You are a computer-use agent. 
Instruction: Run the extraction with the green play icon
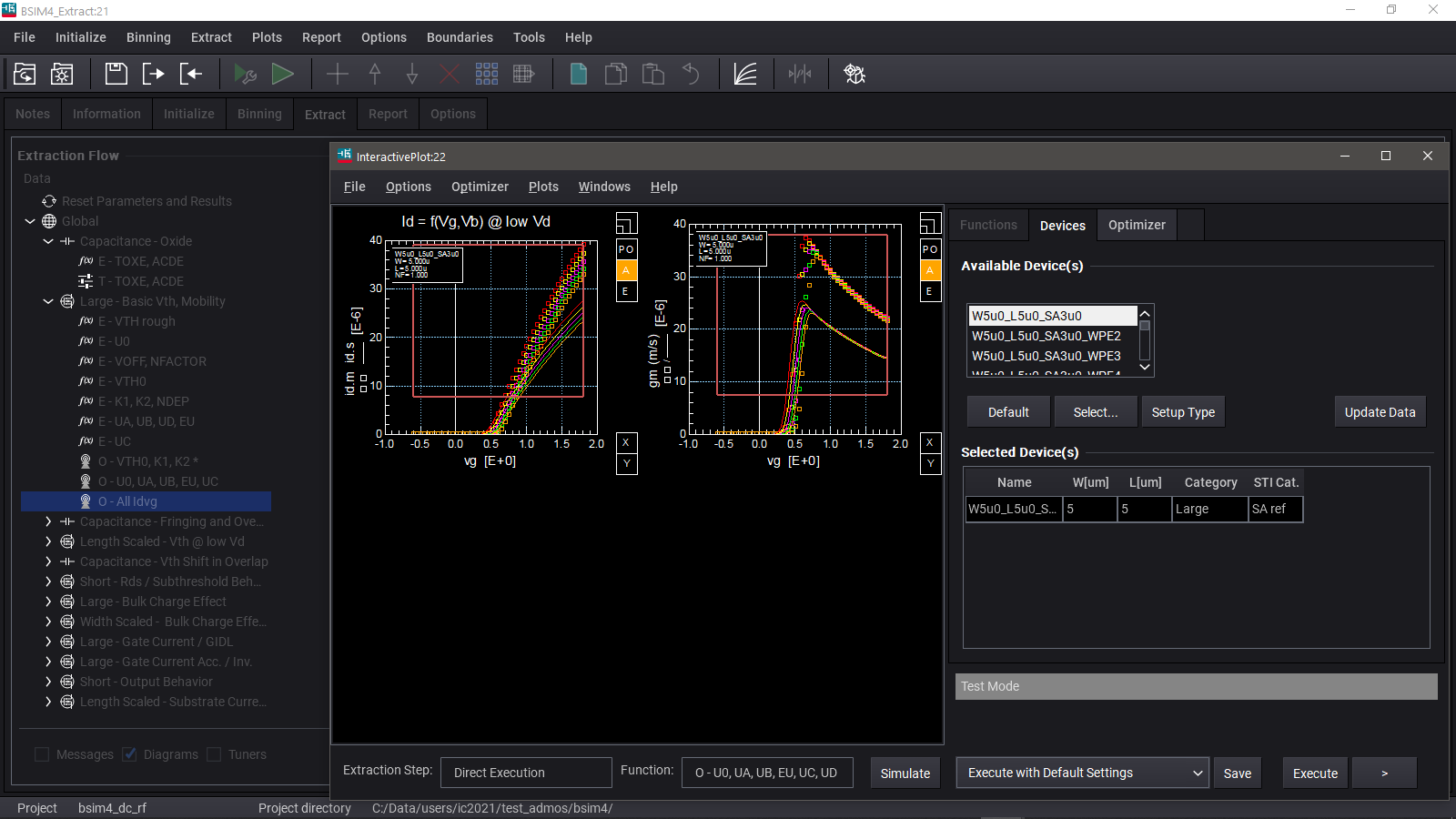(x=283, y=73)
